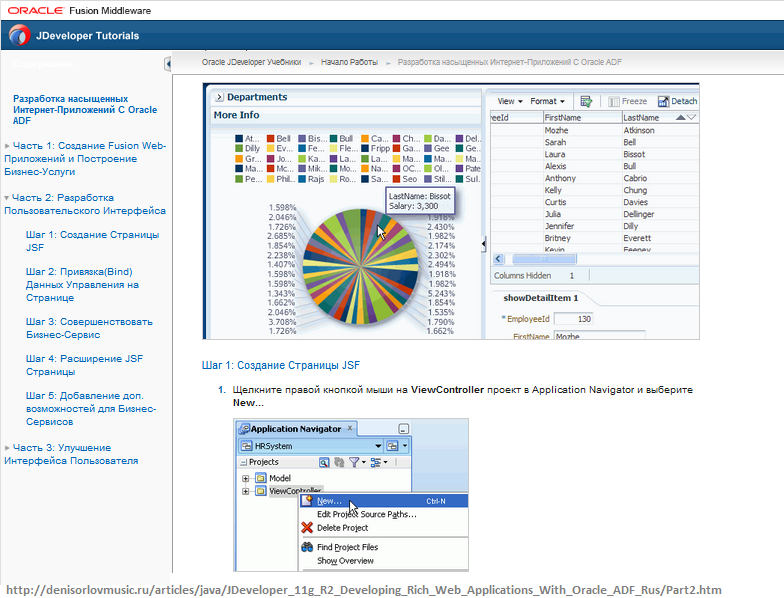Open the View menu in table toolbar
Image resolution: width=784 pixels, height=598 pixels.
click(x=510, y=101)
